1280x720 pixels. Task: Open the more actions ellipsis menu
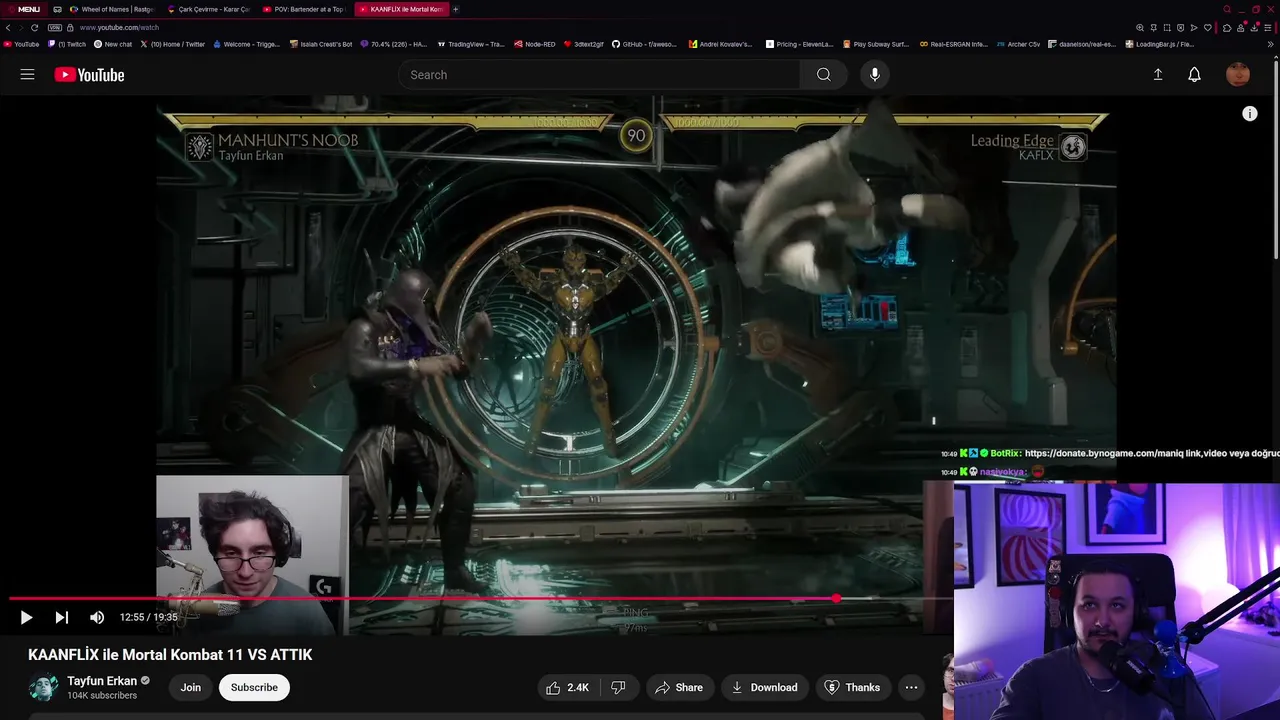(911, 687)
